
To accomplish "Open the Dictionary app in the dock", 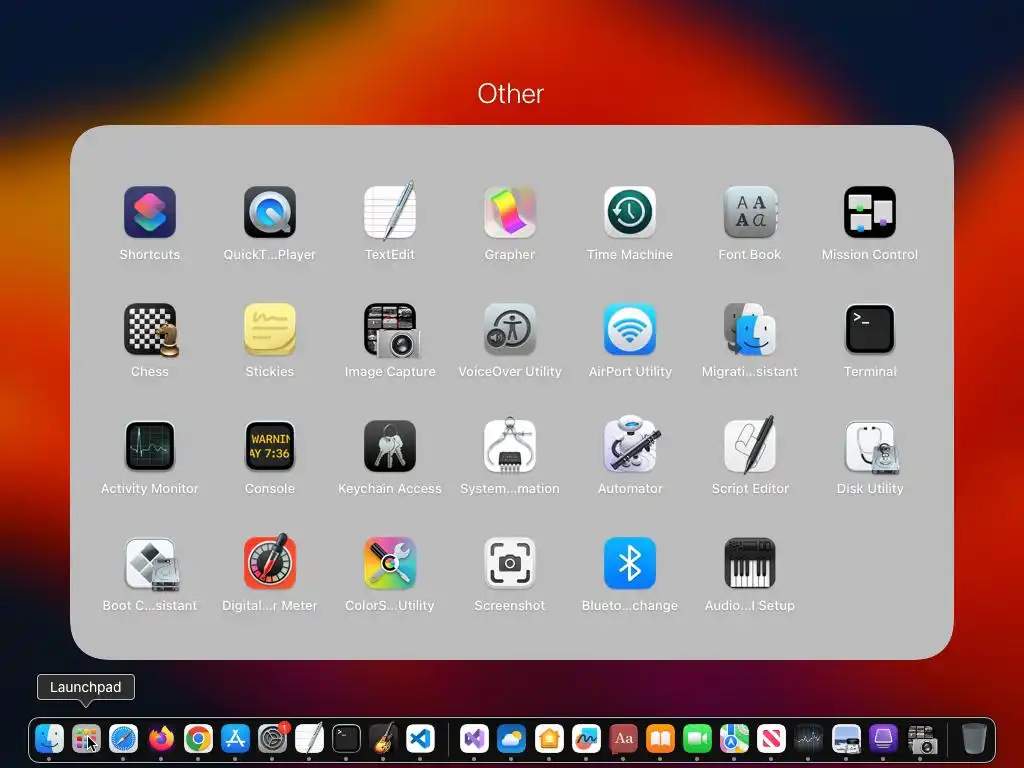I will click(x=623, y=739).
